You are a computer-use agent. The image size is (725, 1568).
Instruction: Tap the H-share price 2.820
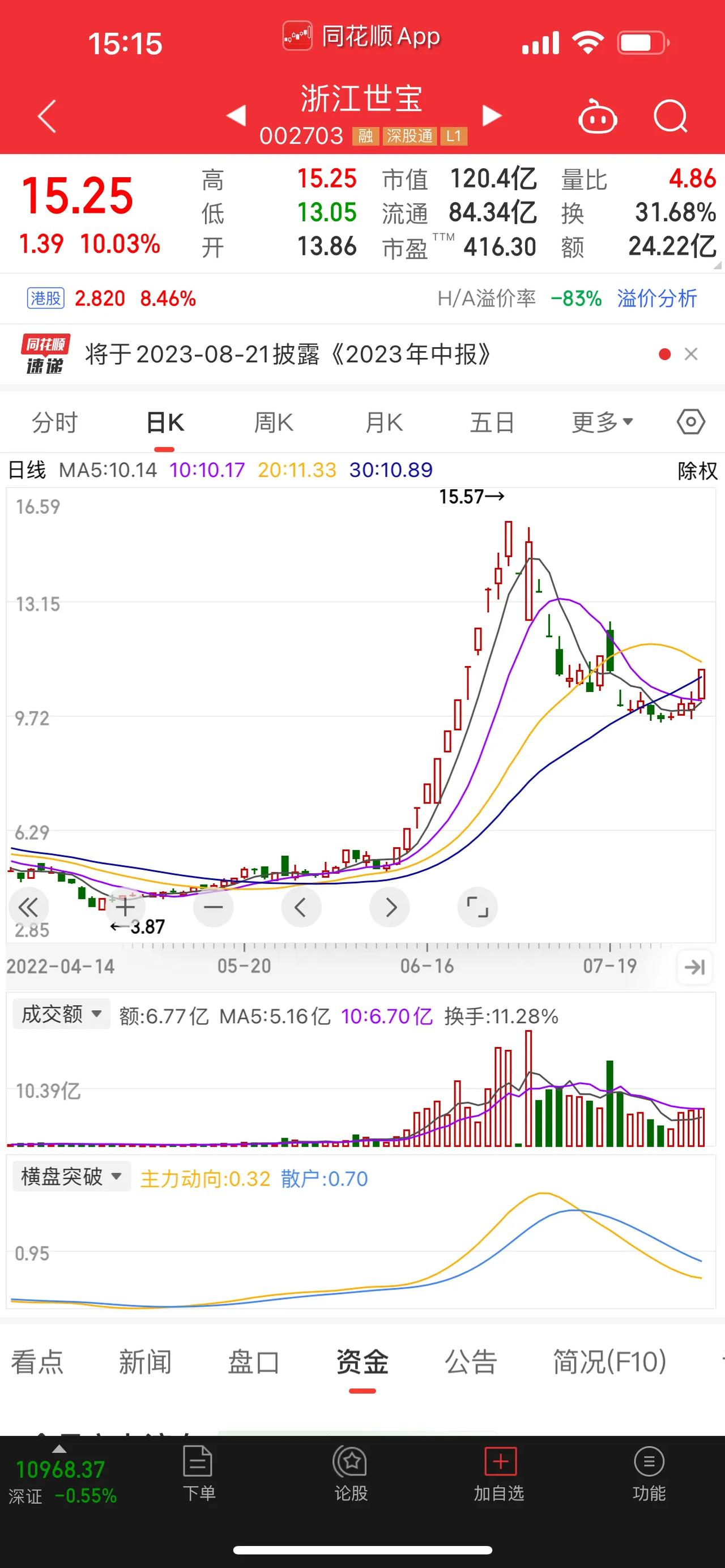point(100,298)
